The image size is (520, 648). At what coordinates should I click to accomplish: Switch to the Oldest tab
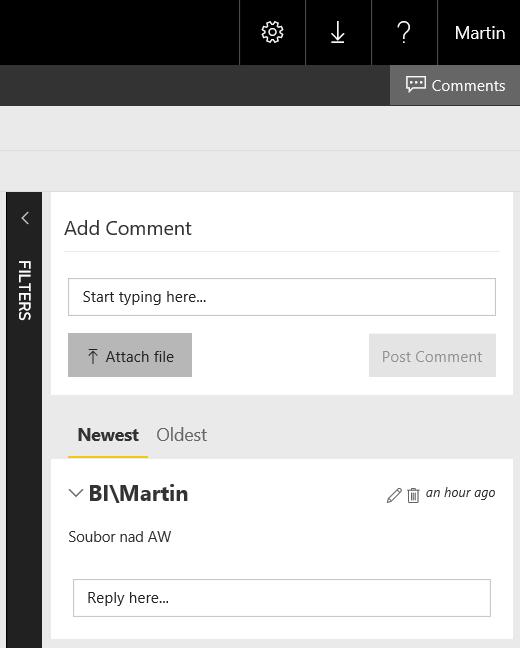point(181,435)
